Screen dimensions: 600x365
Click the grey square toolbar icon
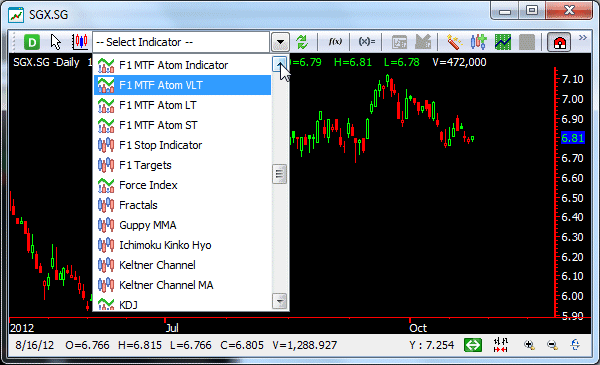coord(527,42)
